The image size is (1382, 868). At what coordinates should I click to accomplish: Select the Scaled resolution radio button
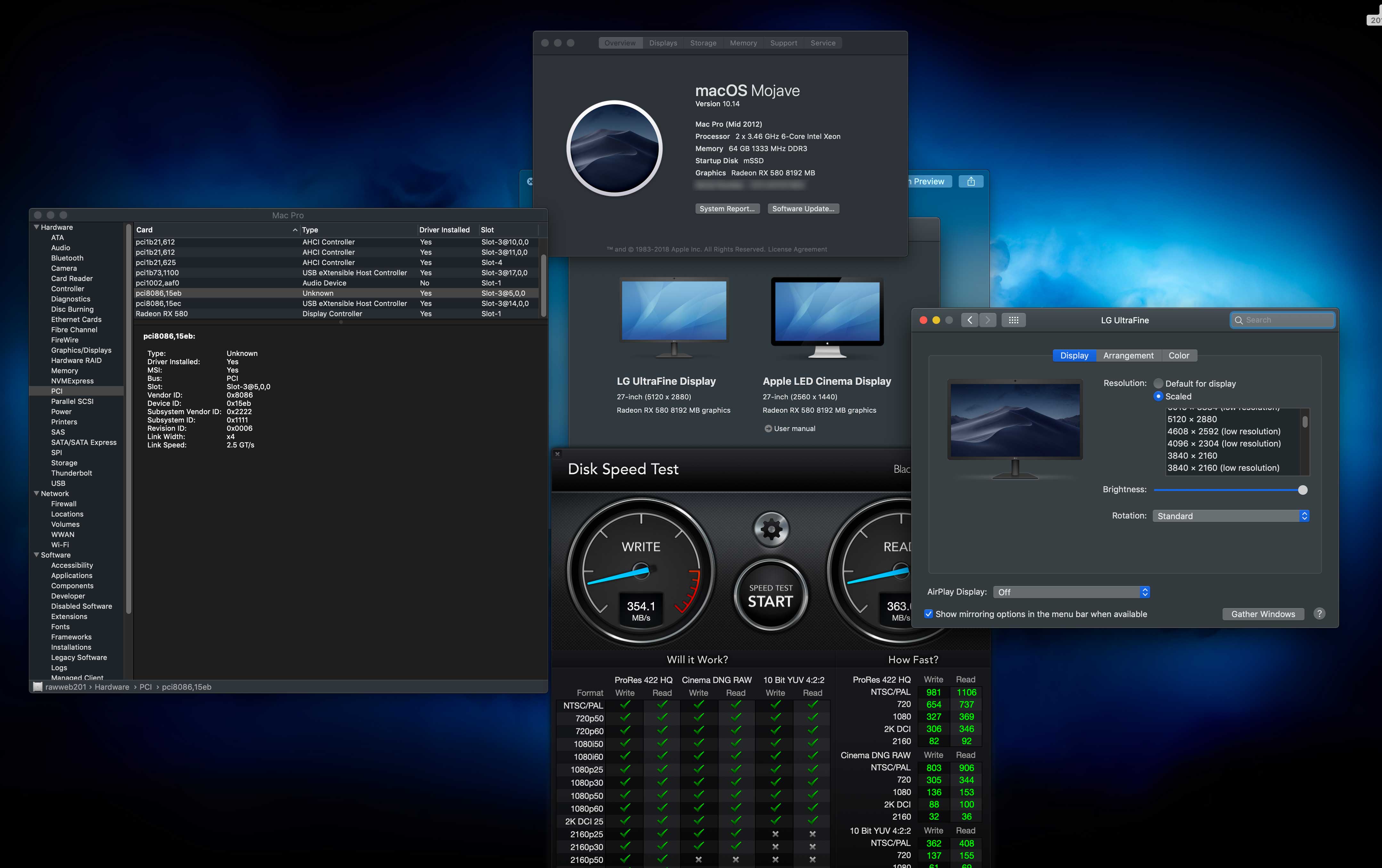[1158, 397]
